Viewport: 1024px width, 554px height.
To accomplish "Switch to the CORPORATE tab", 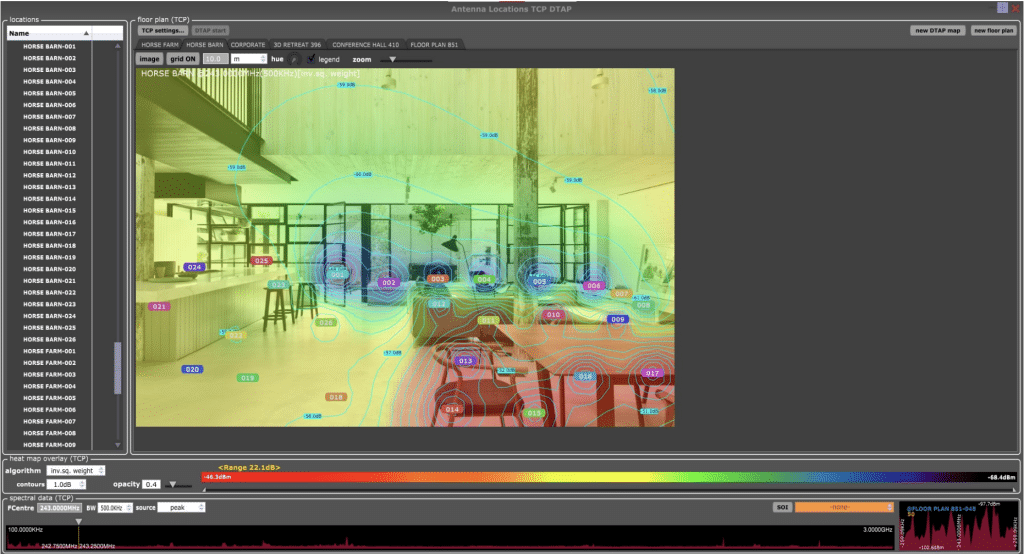I will click(x=247, y=45).
